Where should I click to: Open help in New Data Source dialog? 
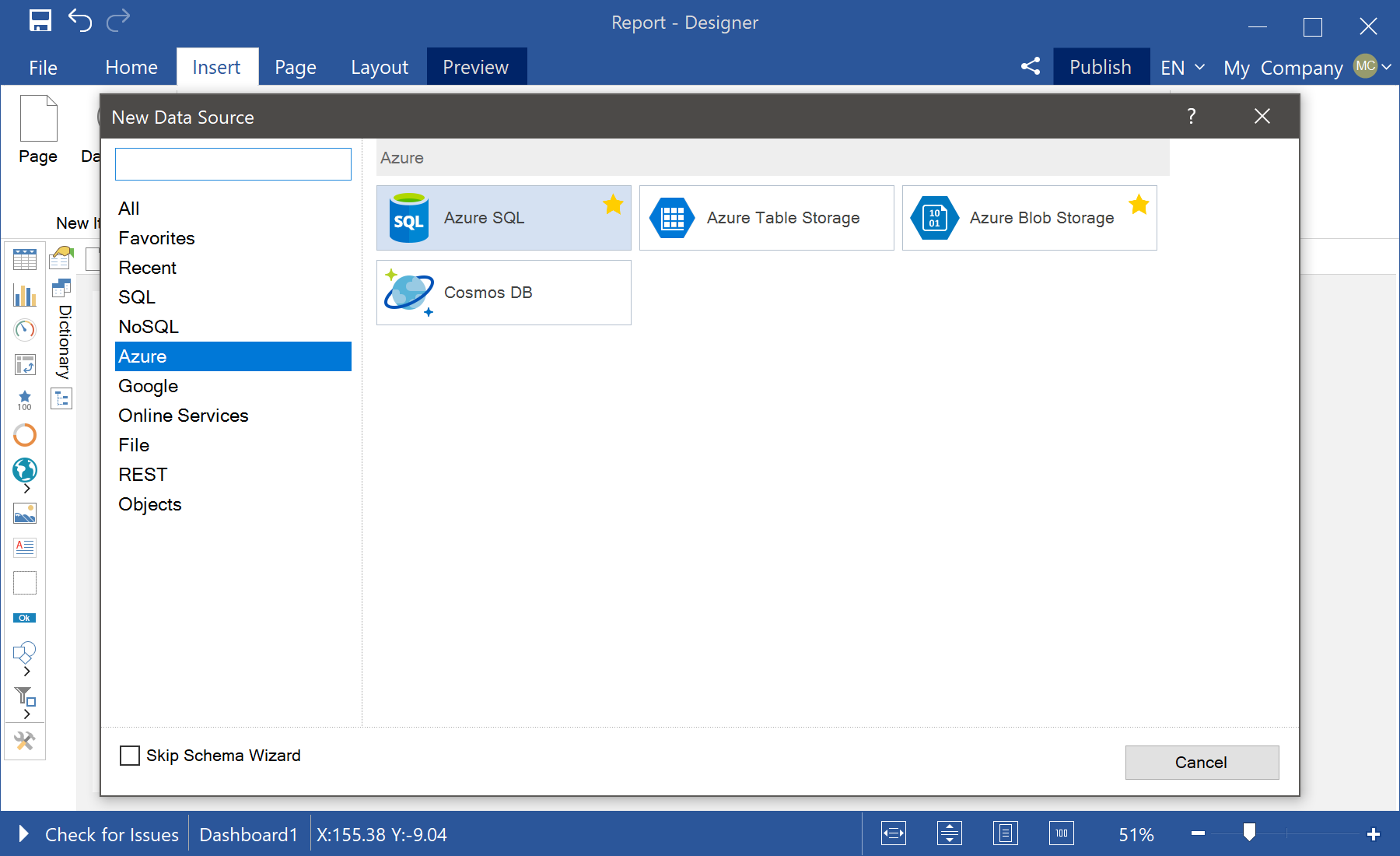point(1192,117)
